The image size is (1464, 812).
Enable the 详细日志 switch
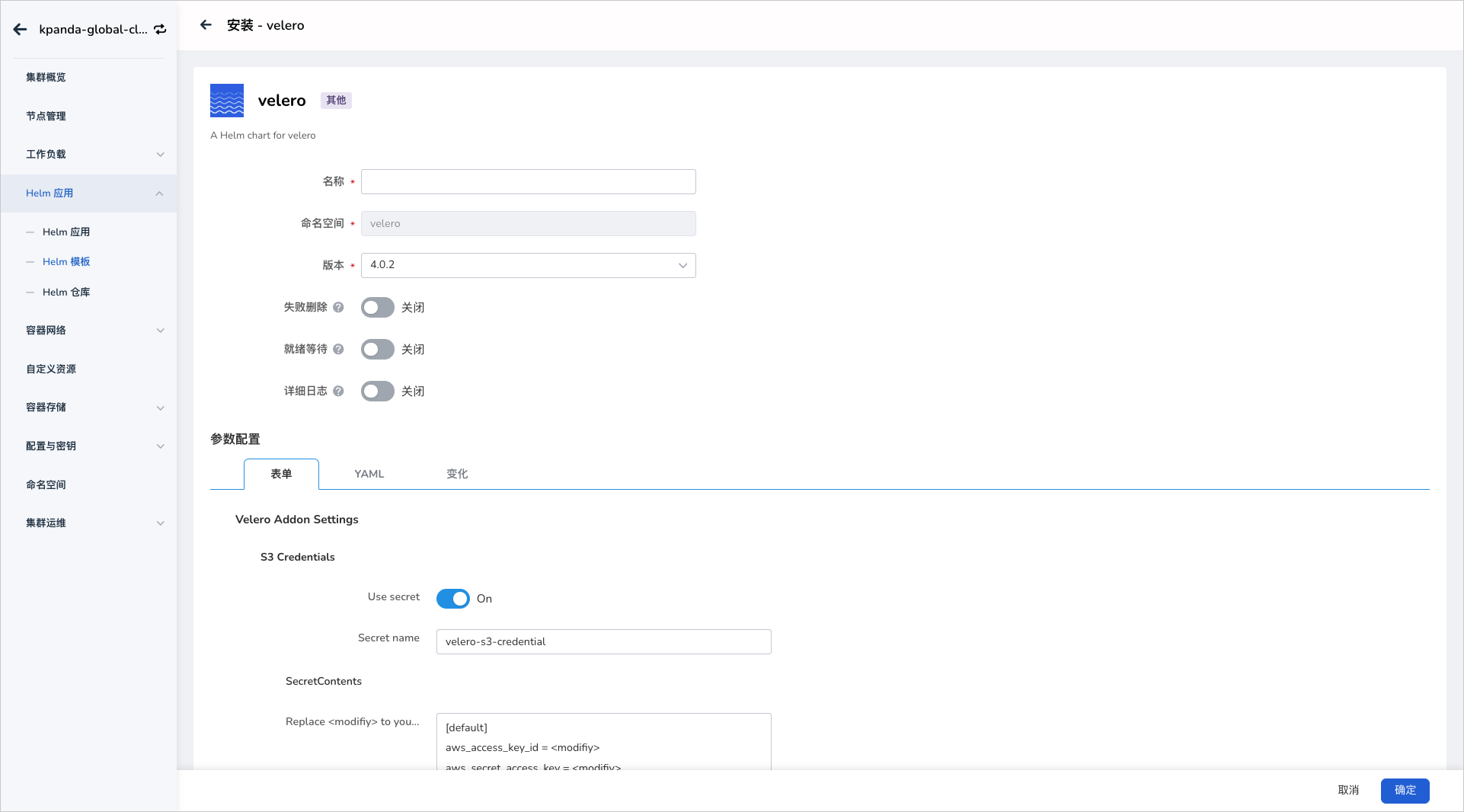pyautogui.click(x=378, y=392)
